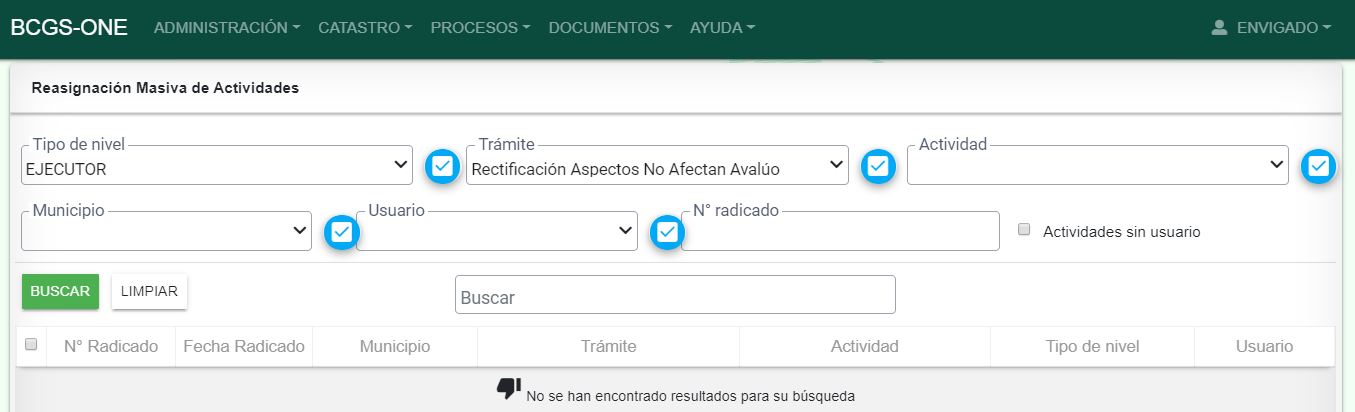This screenshot has width=1355, height=412.
Task: Click the N° radicado input field
Action: click(840, 232)
